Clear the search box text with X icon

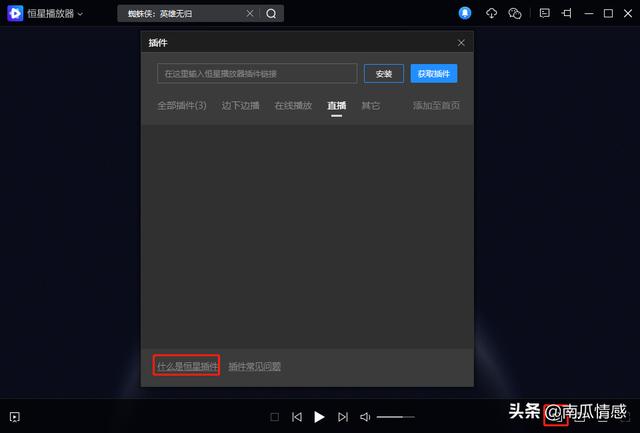pos(250,14)
